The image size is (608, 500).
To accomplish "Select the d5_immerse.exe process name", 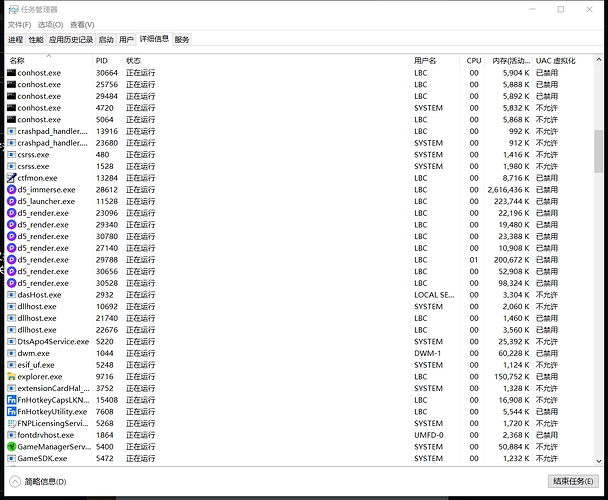I will click(47, 190).
